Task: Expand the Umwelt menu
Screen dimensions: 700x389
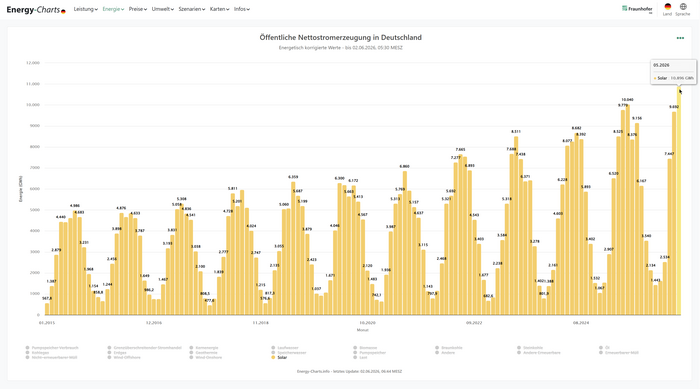Action: [162, 9]
